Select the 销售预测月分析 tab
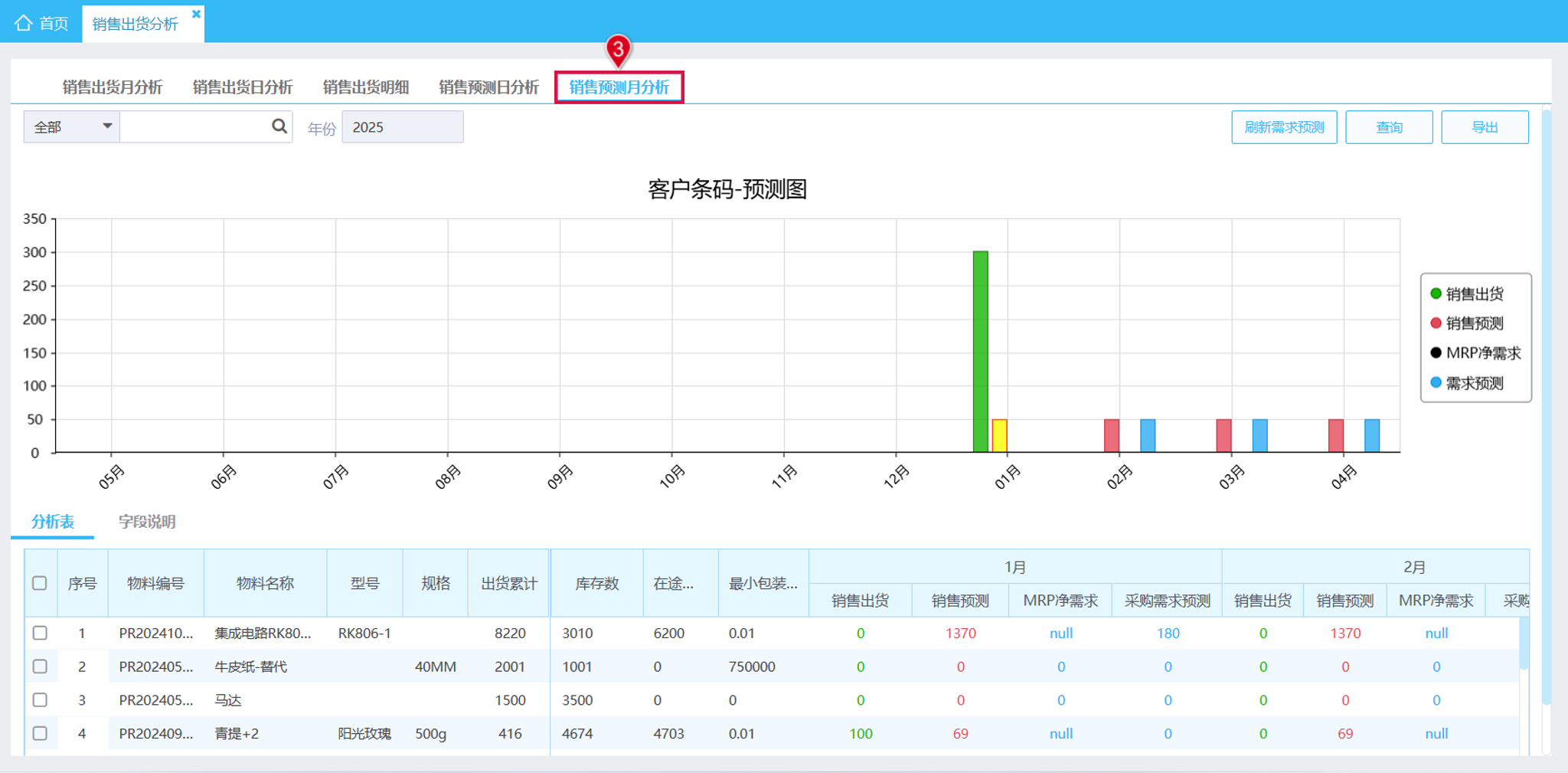Screen dimensions: 1568x773 point(619,87)
